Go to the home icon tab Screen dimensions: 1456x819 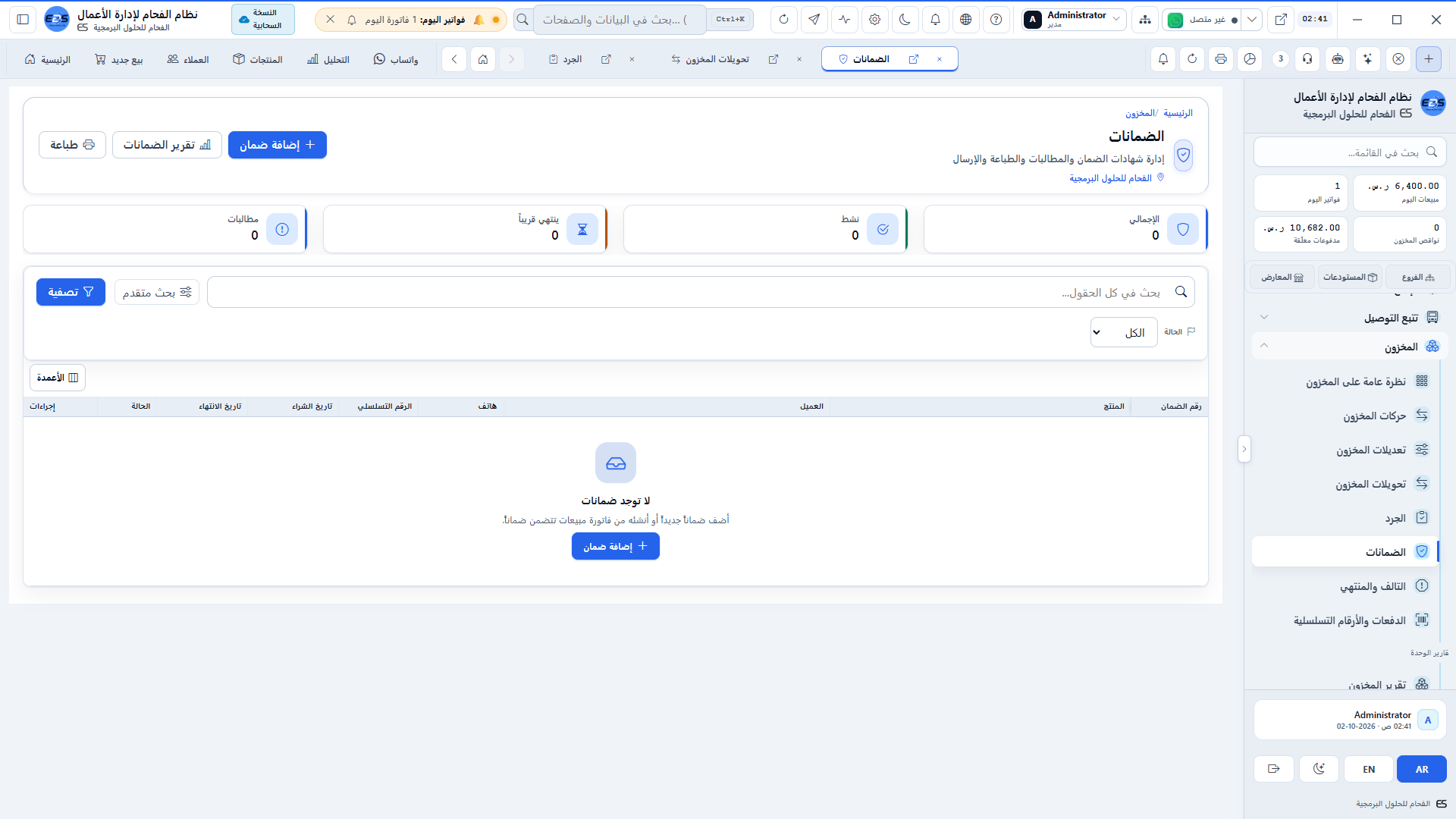[x=483, y=59]
